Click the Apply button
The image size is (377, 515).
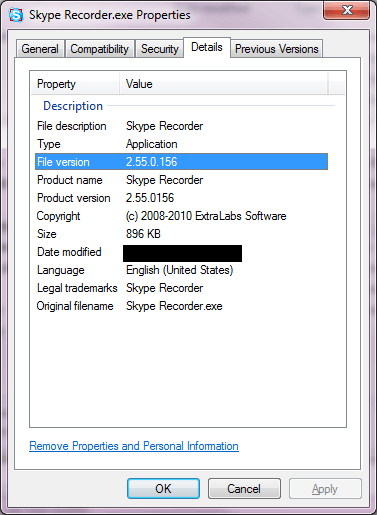[x=325, y=489]
